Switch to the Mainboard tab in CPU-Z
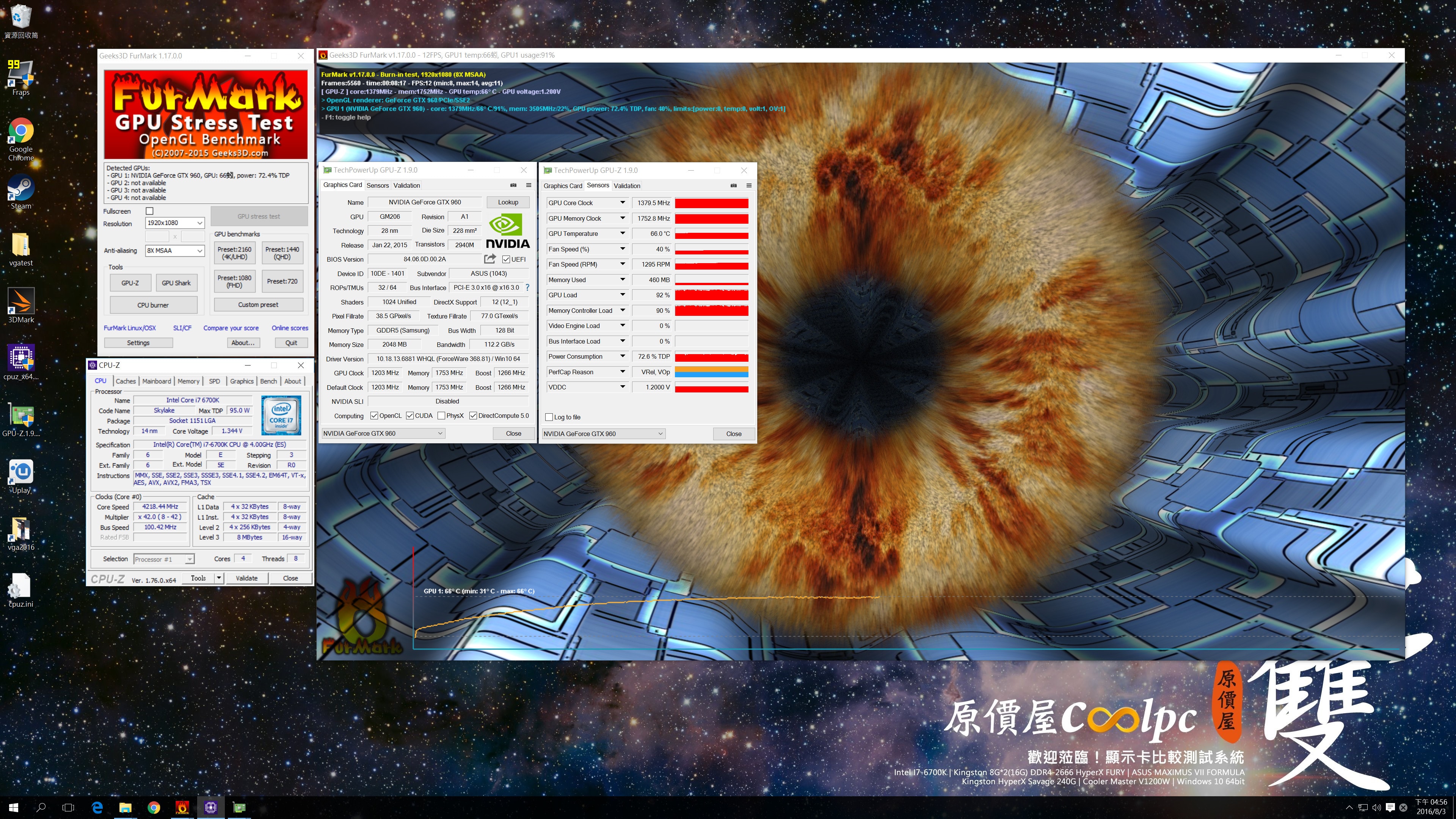Image resolution: width=1456 pixels, height=819 pixels. tap(157, 381)
